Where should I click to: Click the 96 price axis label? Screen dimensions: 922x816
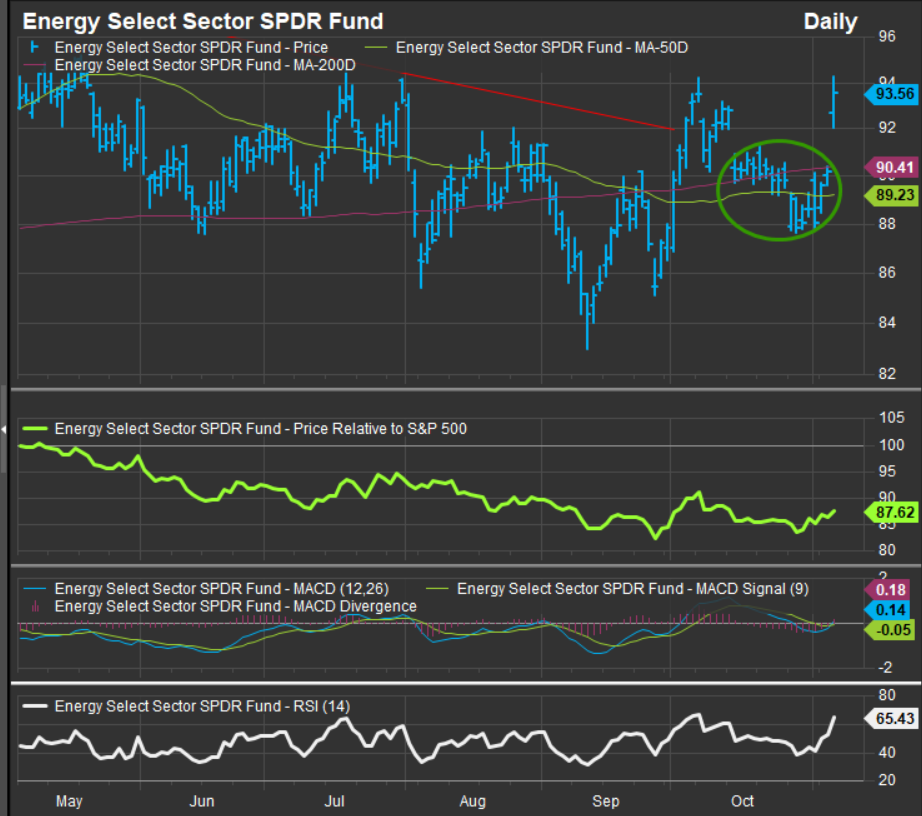(x=887, y=36)
